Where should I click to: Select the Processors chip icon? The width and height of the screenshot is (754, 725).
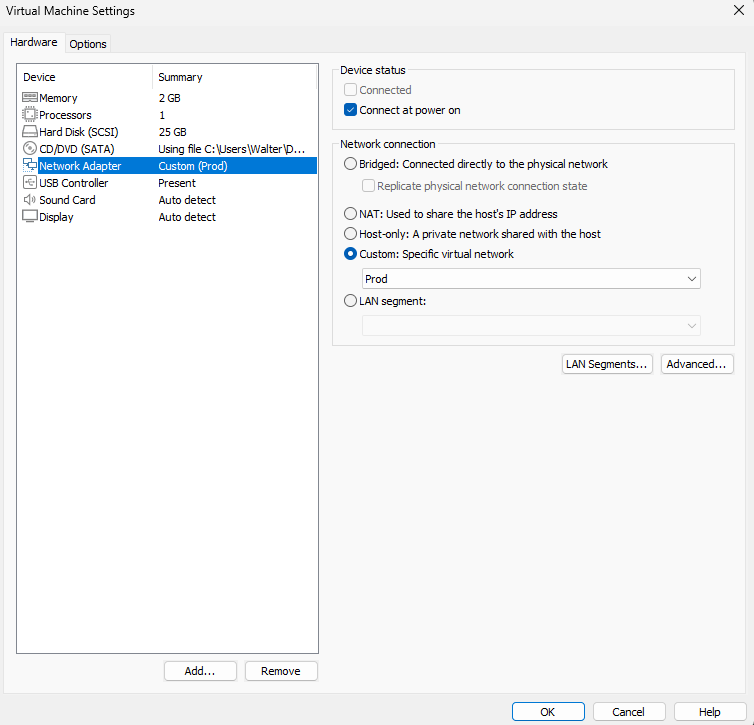coord(29,115)
